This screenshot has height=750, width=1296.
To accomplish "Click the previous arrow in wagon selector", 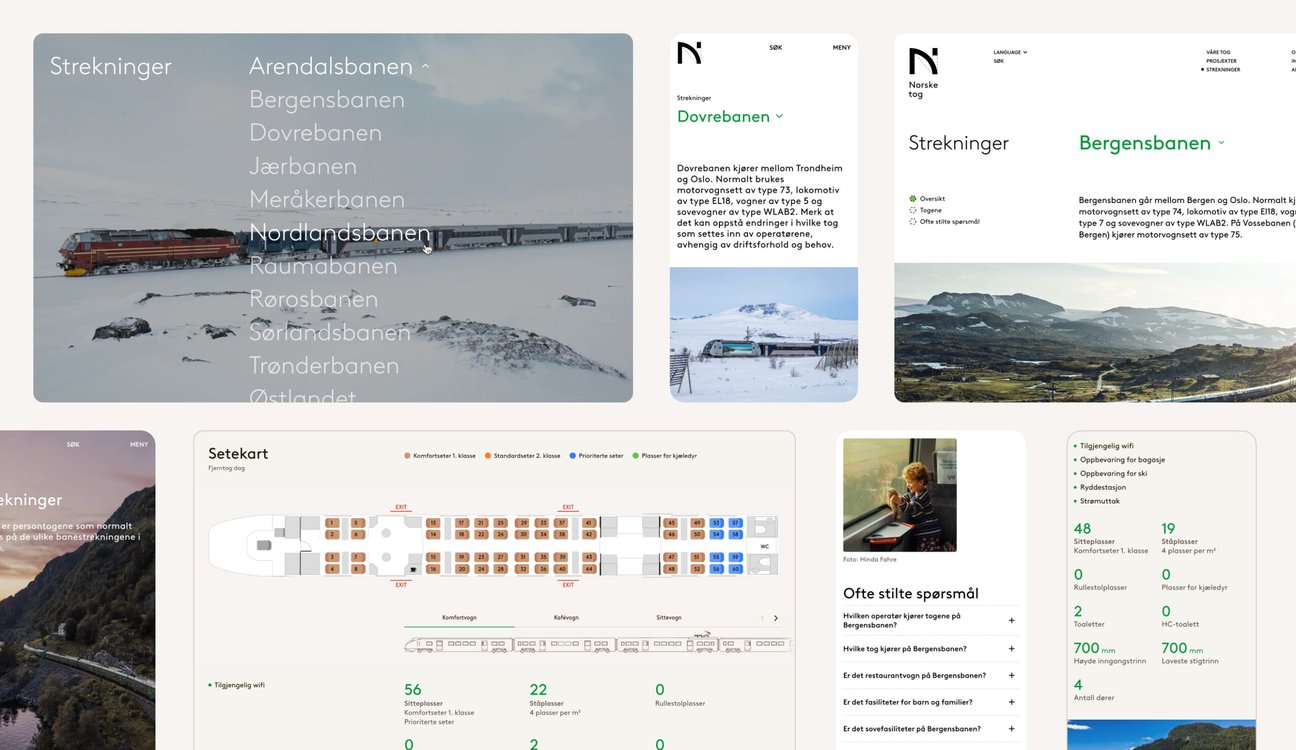I will [761, 618].
